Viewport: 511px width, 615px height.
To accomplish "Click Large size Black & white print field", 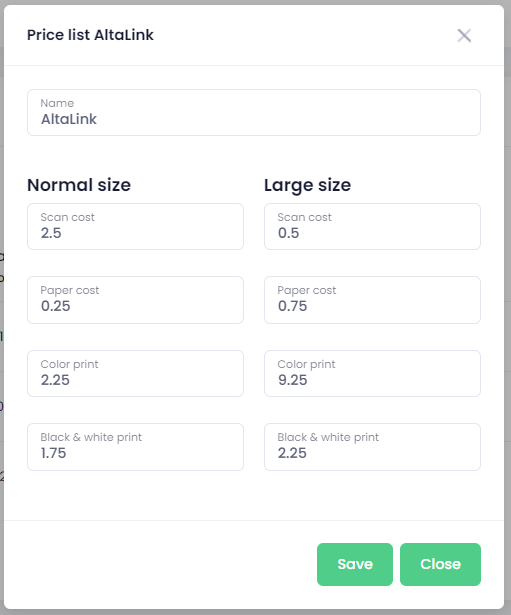I will click(x=372, y=447).
